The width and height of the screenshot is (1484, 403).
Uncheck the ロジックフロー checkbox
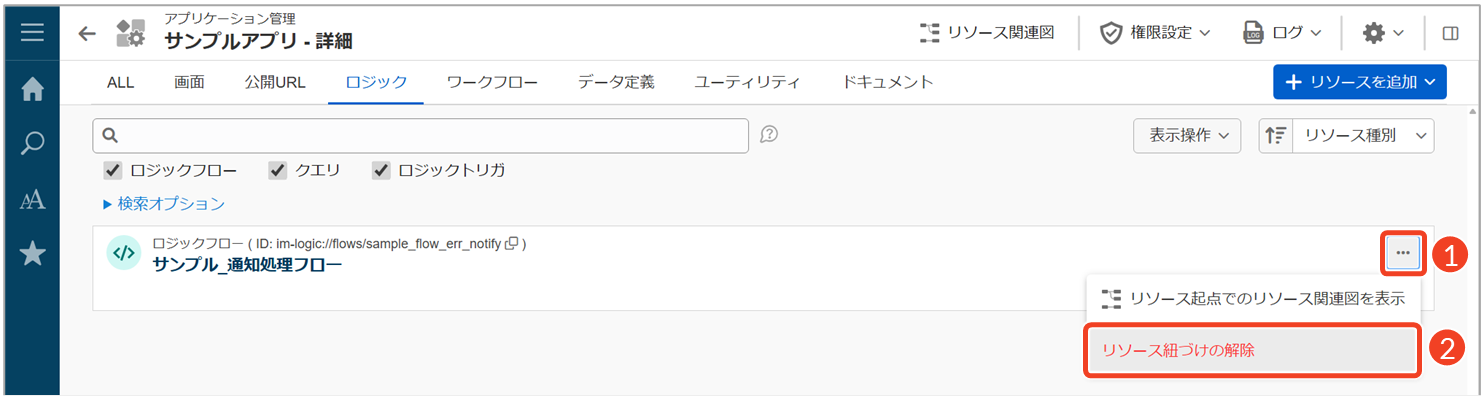(x=113, y=171)
